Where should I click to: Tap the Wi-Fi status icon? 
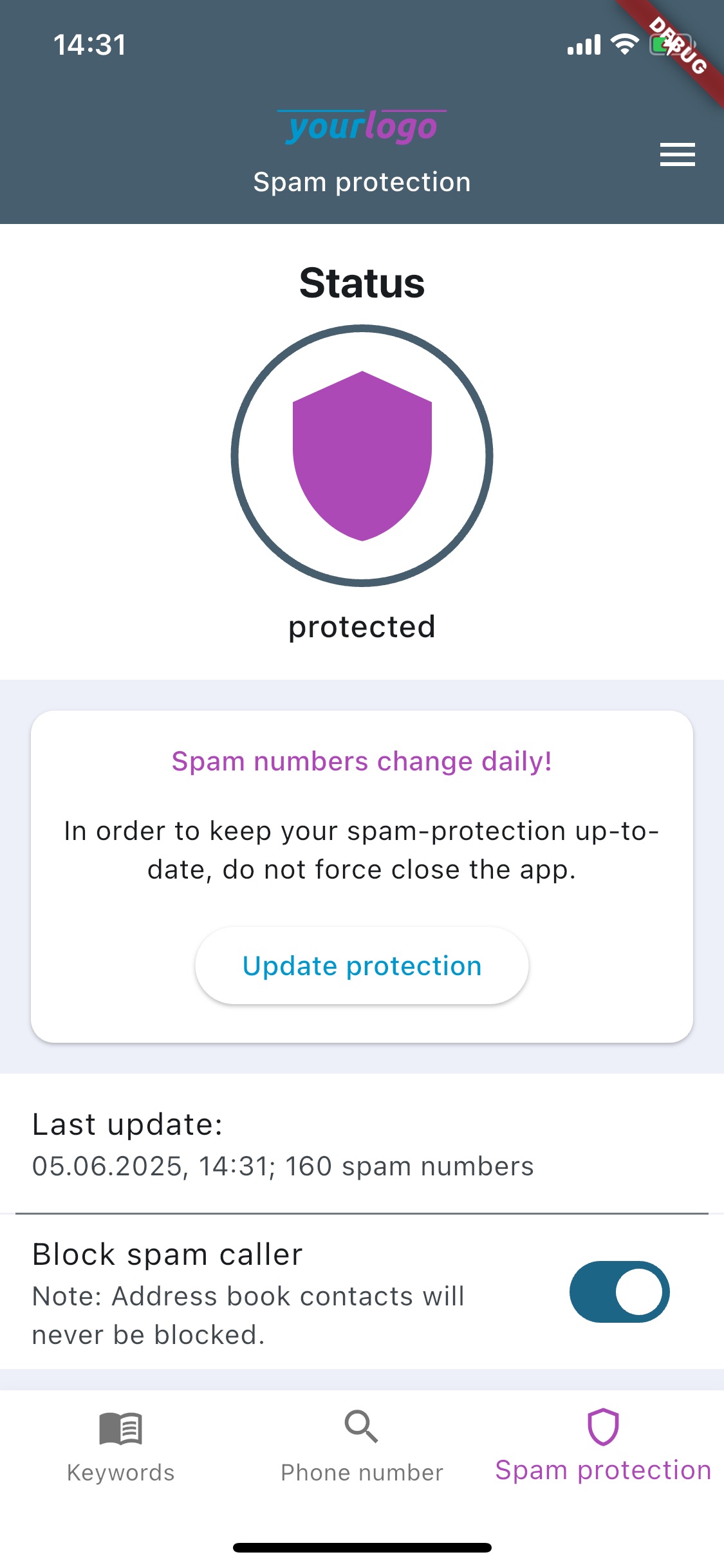(x=624, y=44)
